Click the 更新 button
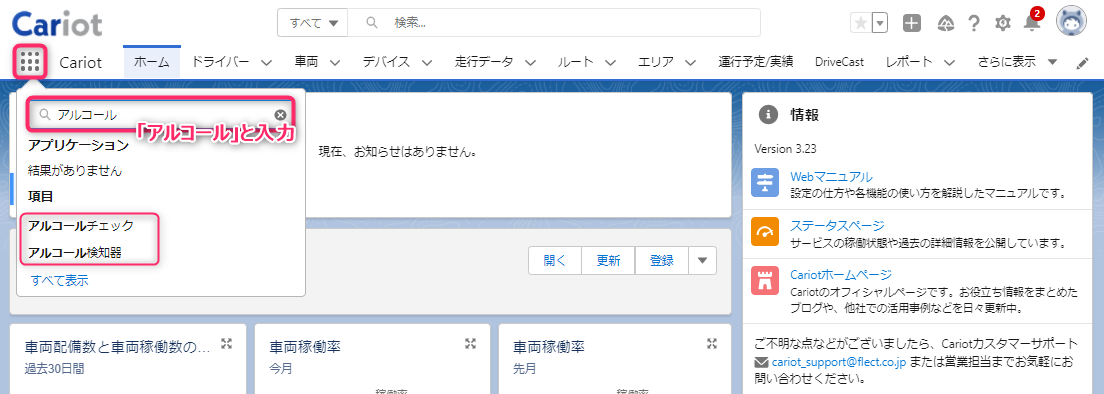The width and height of the screenshot is (1104, 394). click(608, 260)
